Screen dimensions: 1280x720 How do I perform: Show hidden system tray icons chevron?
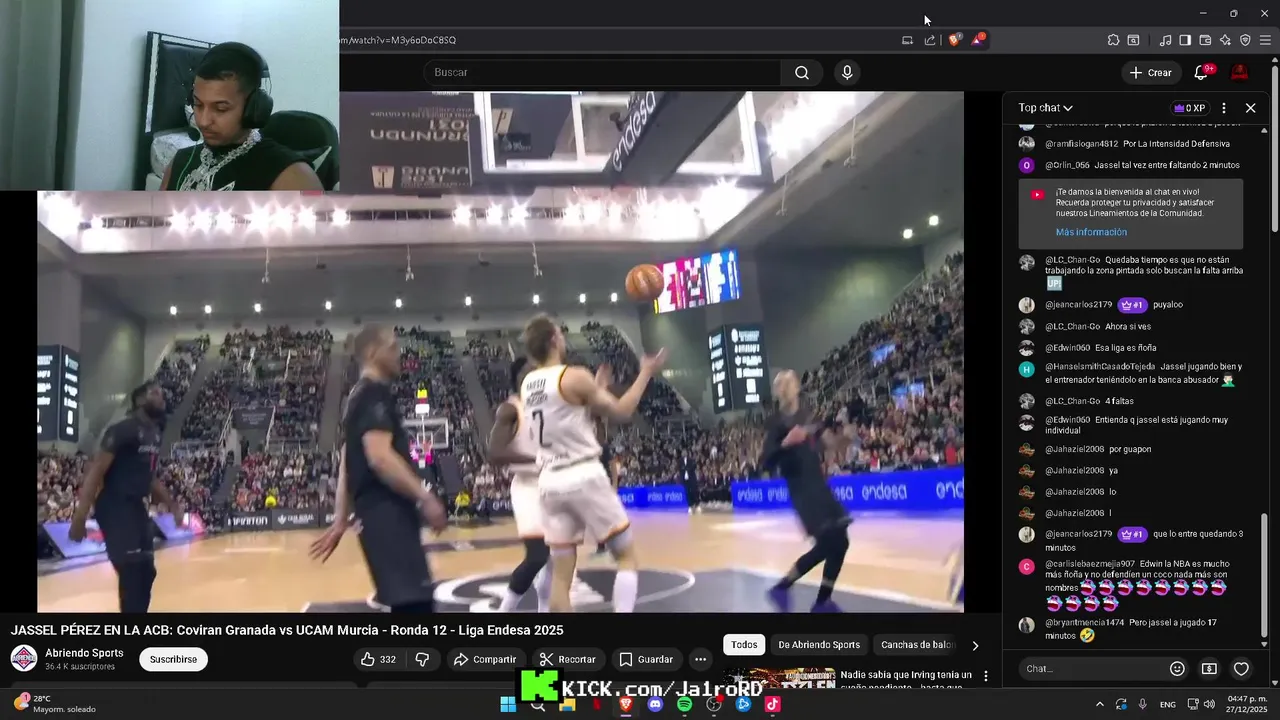pos(1100,704)
